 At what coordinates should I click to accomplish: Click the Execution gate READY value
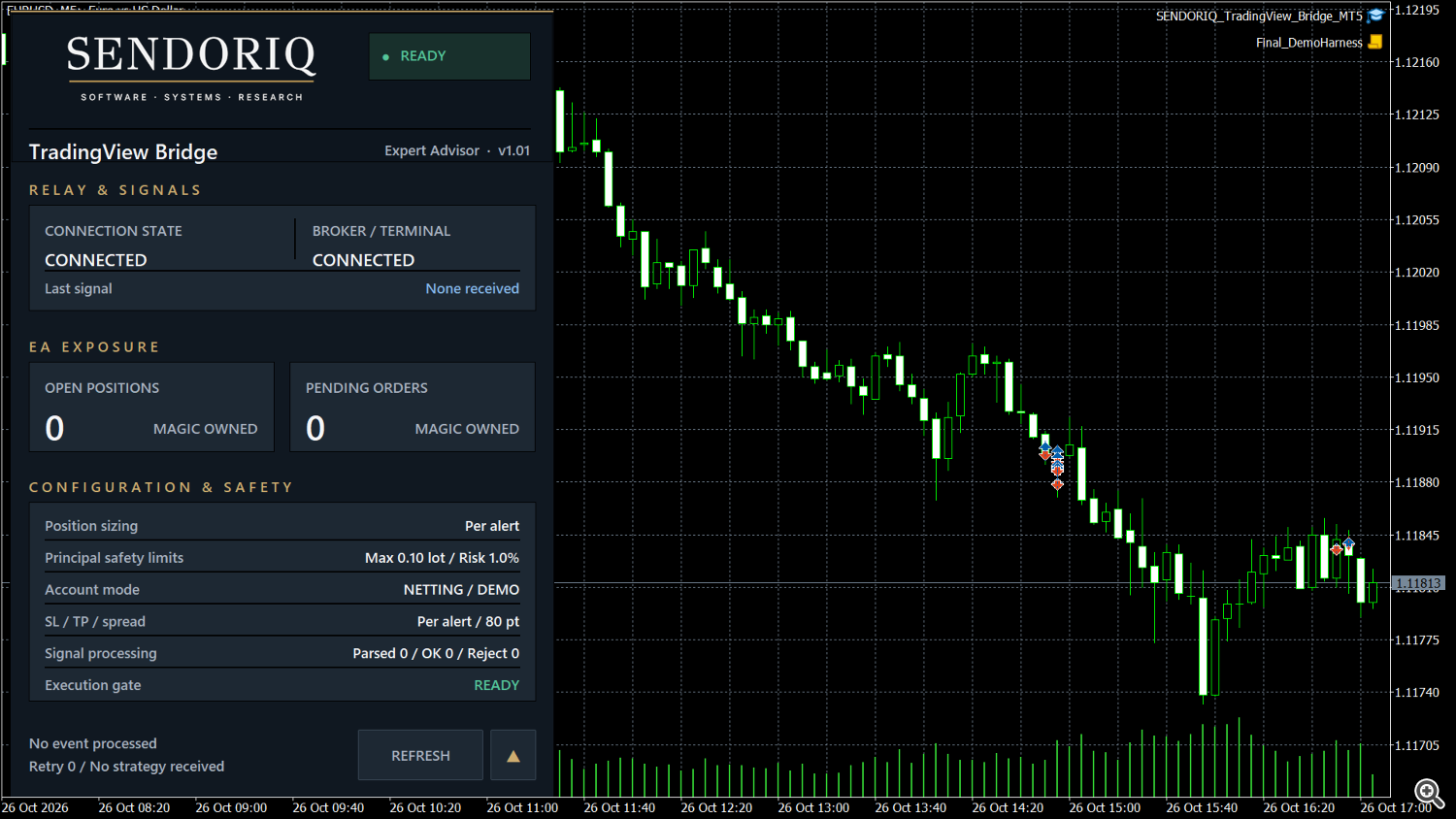pos(496,685)
